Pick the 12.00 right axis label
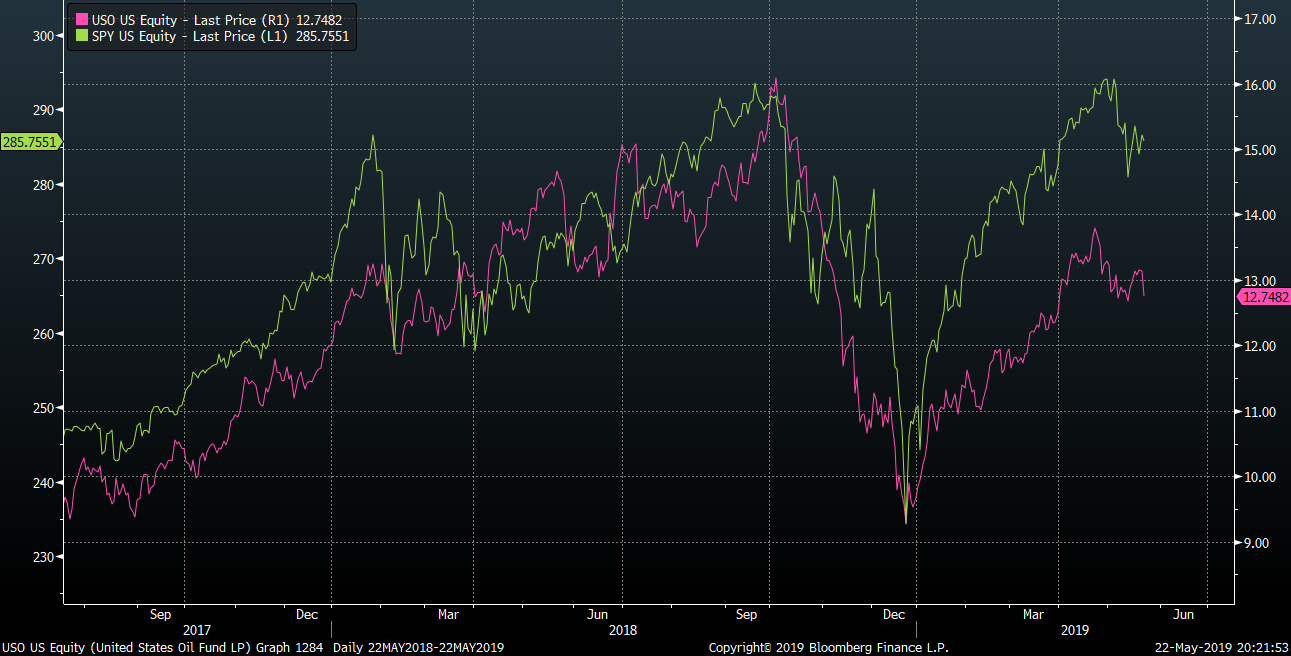The image size is (1291, 656). coord(1258,346)
